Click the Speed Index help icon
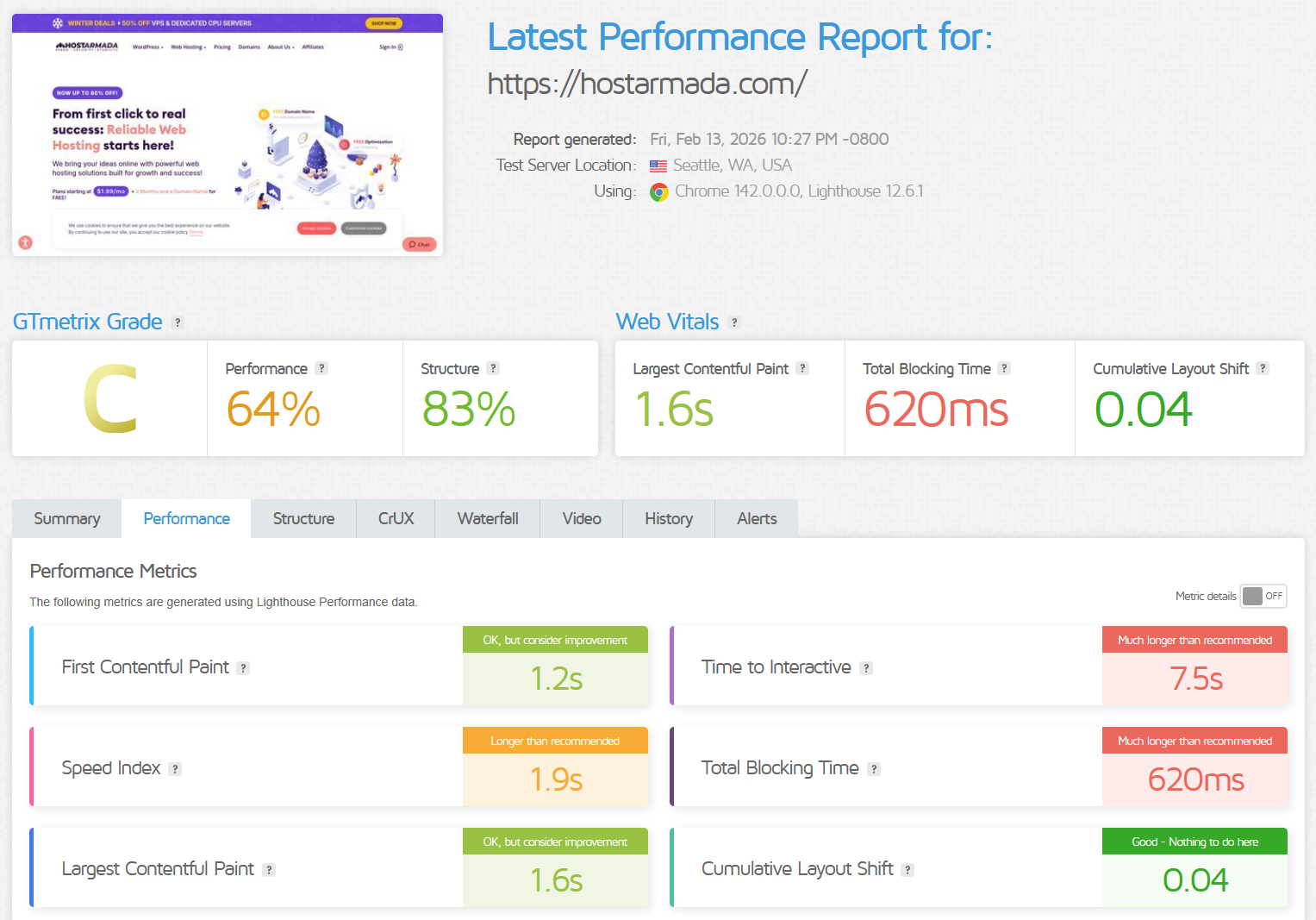 pyautogui.click(x=176, y=769)
